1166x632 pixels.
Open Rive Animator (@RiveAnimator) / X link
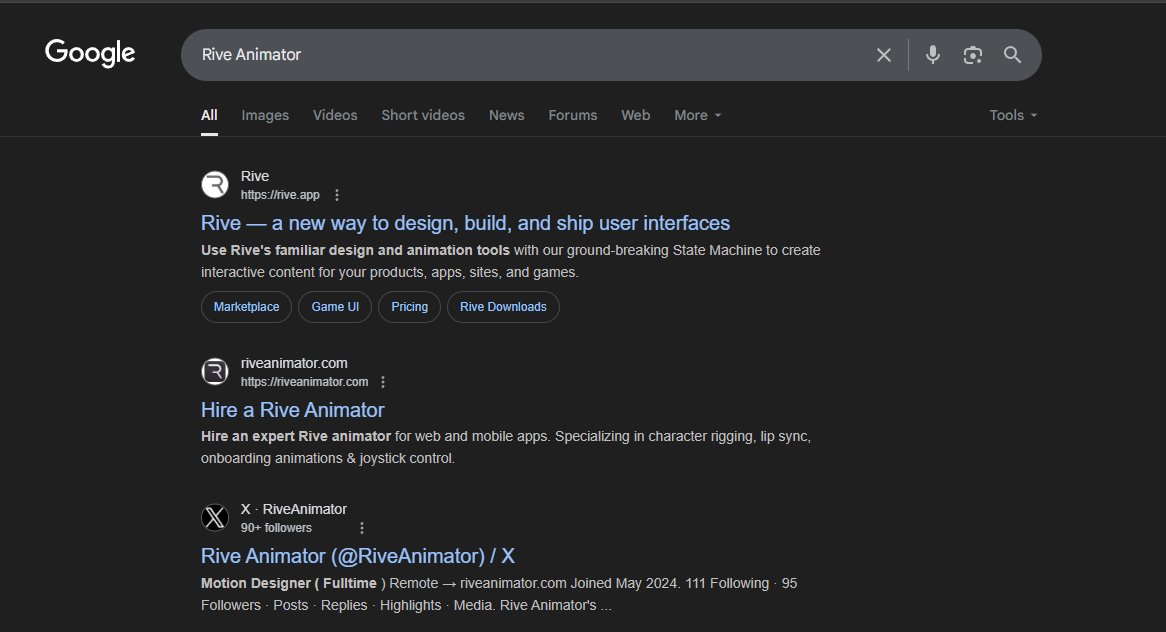358,556
